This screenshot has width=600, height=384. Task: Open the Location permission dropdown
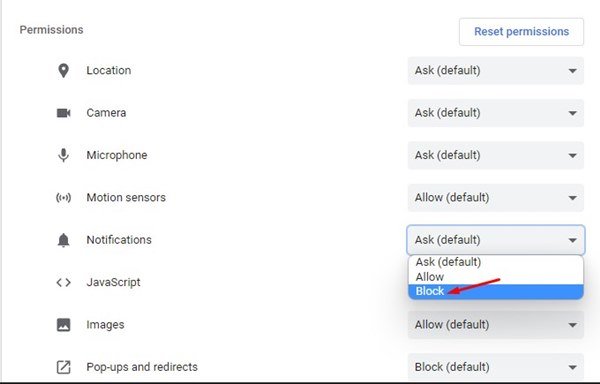point(496,71)
